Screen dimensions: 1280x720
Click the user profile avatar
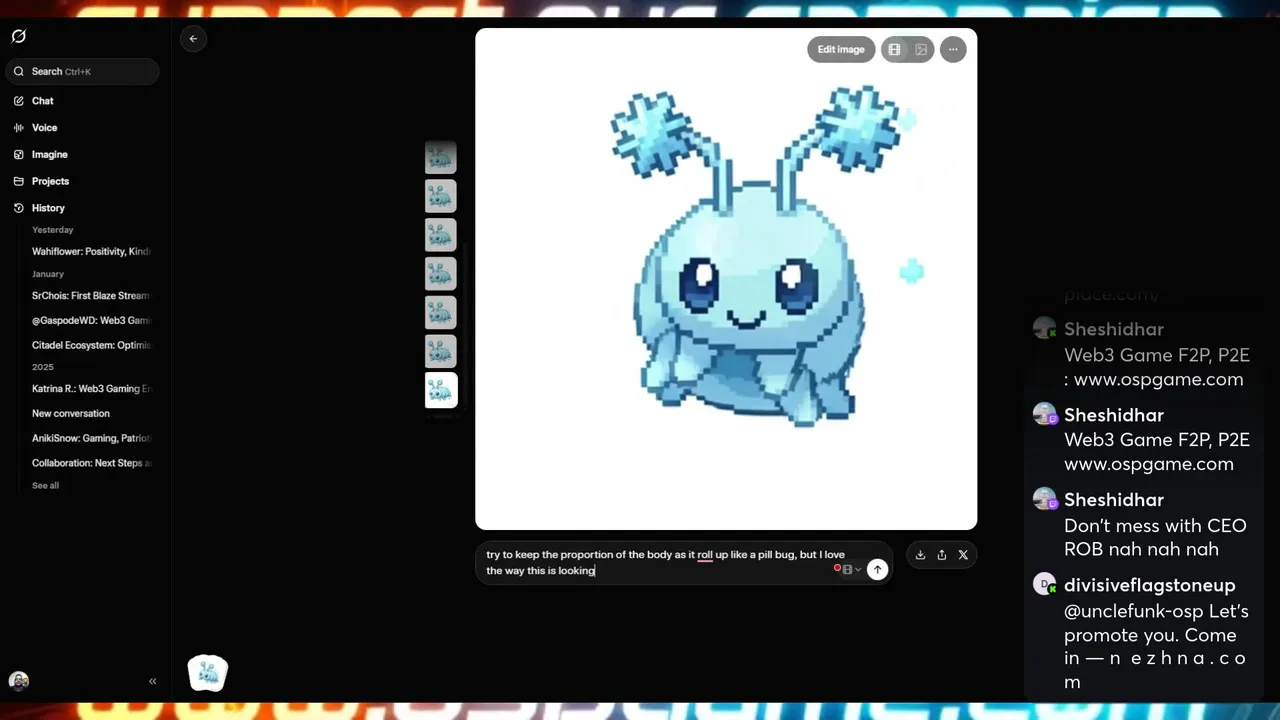19,681
